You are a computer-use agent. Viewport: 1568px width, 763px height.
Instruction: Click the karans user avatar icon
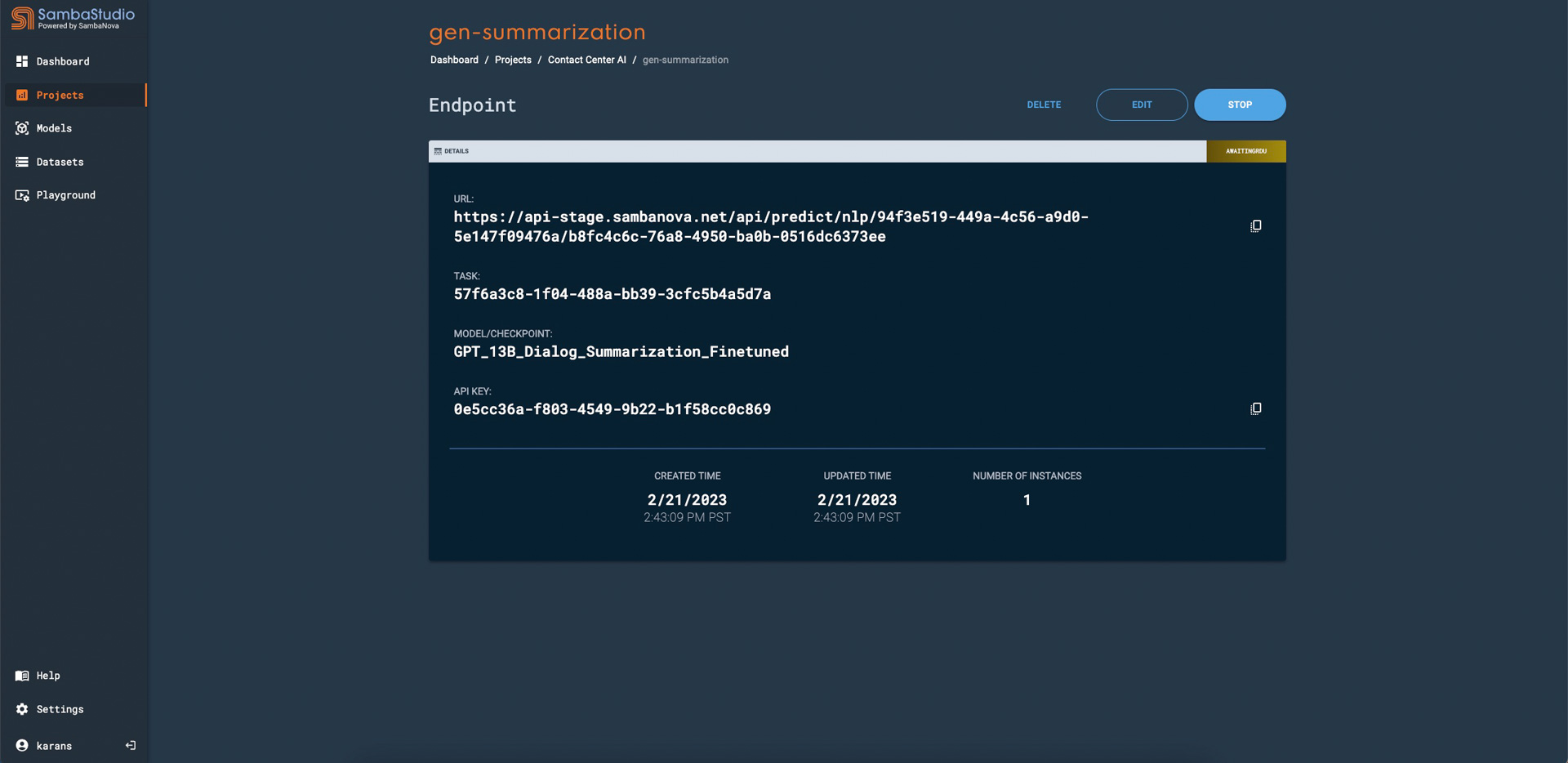22,746
